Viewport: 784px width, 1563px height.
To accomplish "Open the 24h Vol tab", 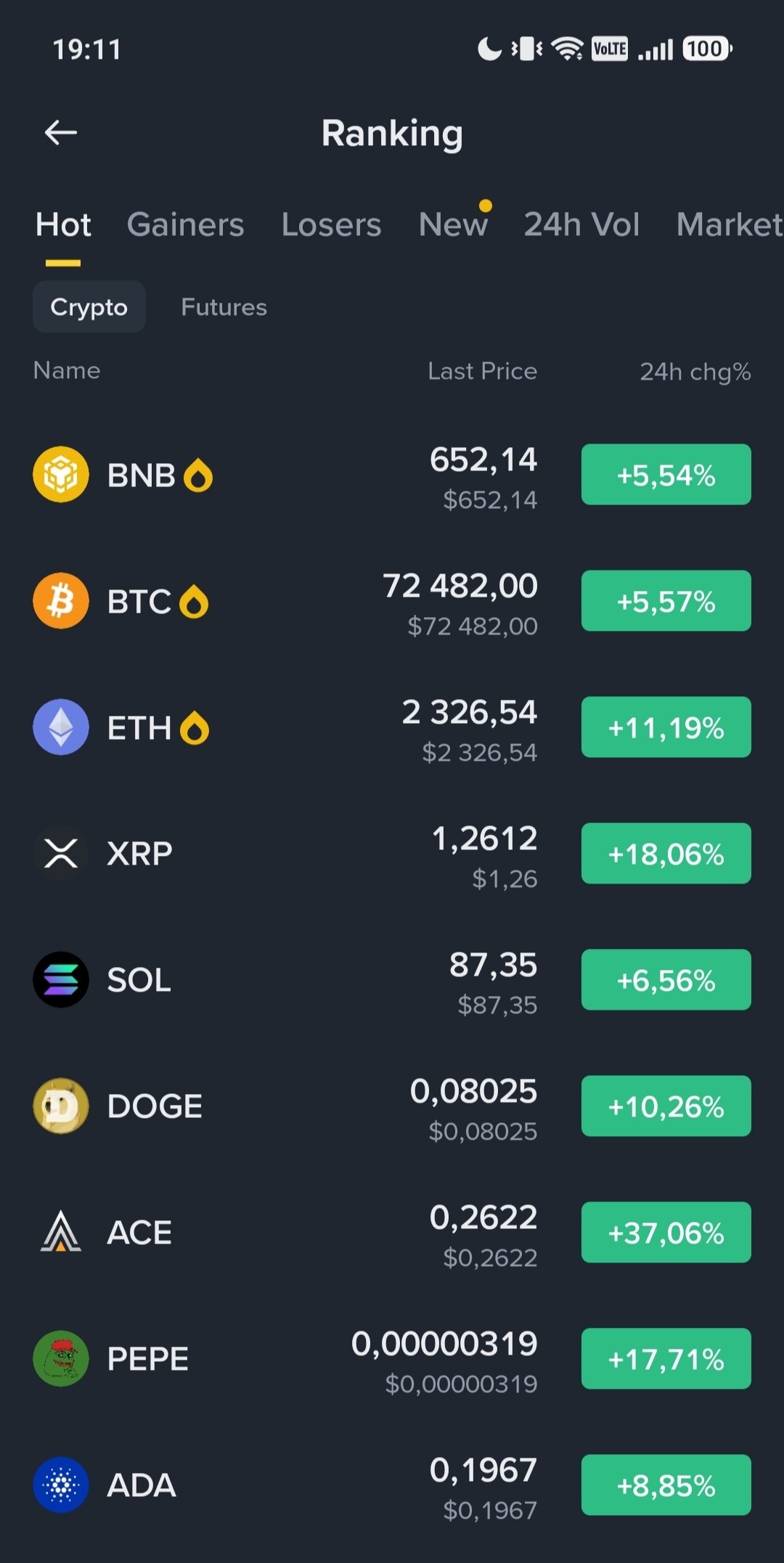I will [582, 224].
